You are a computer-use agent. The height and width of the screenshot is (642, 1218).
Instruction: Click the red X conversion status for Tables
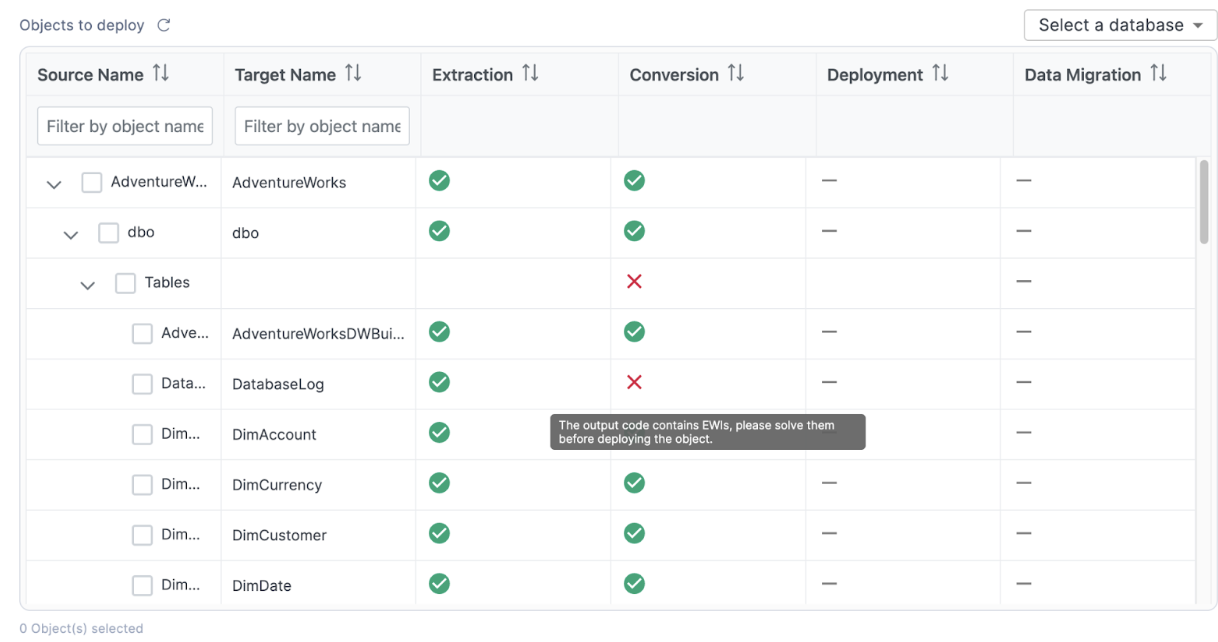pyautogui.click(x=634, y=282)
